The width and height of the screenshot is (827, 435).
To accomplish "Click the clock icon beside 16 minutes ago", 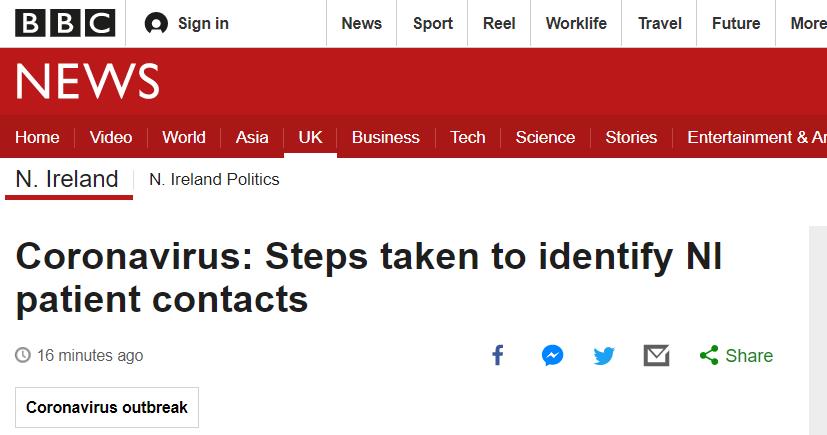I will click(x=23, y=355).
